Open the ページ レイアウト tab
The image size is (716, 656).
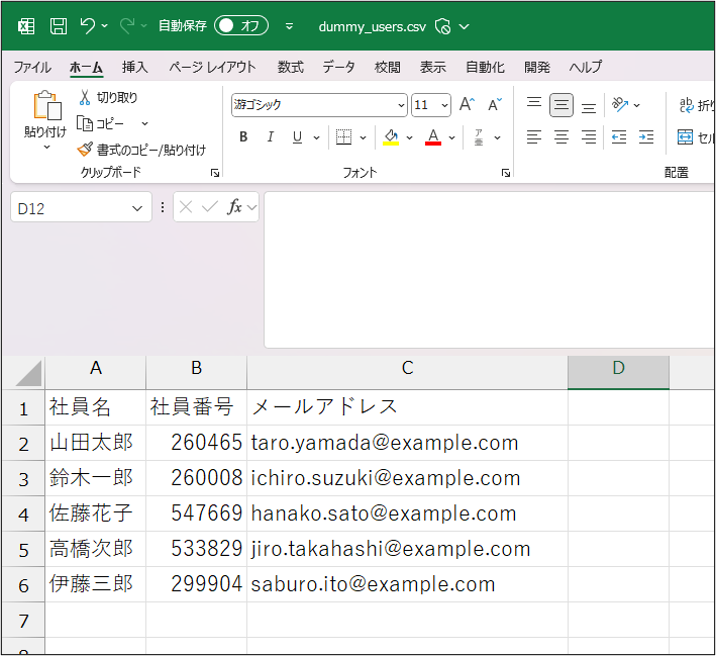[212, 67]
